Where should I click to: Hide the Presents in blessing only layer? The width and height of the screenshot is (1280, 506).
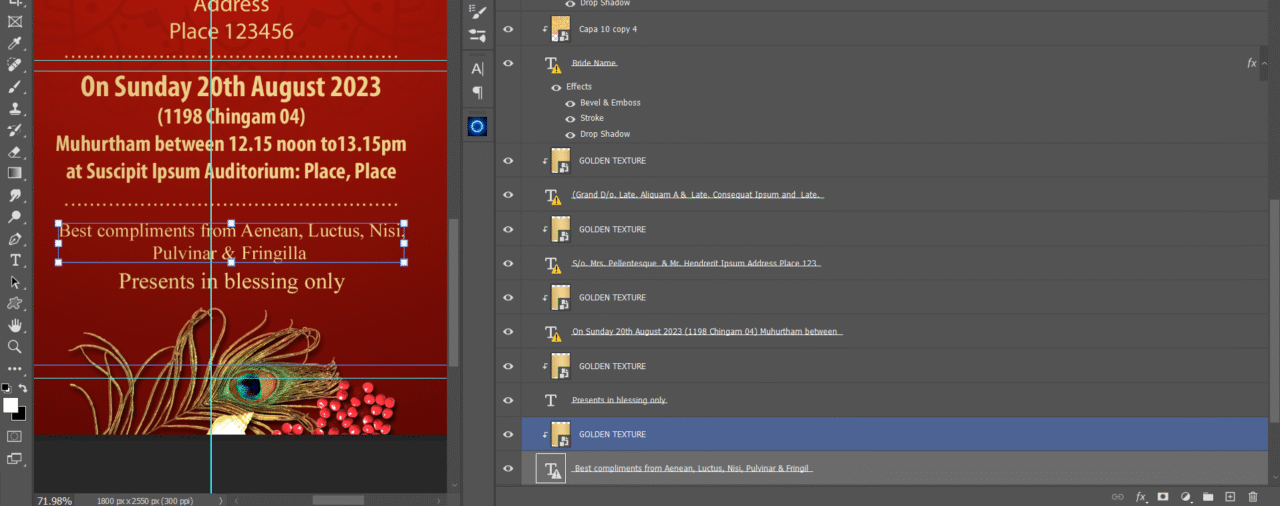click(x=508, y=400)
